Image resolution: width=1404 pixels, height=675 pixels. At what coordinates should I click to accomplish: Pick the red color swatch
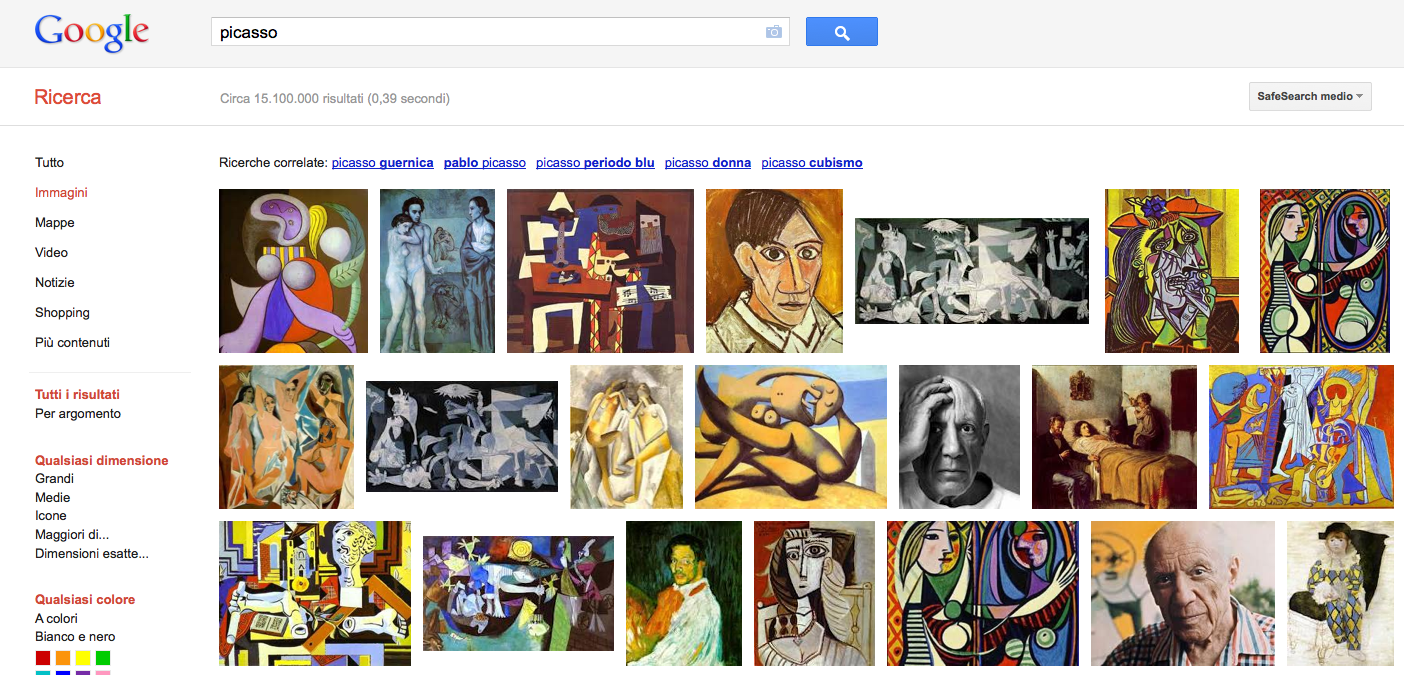[43, 658]
